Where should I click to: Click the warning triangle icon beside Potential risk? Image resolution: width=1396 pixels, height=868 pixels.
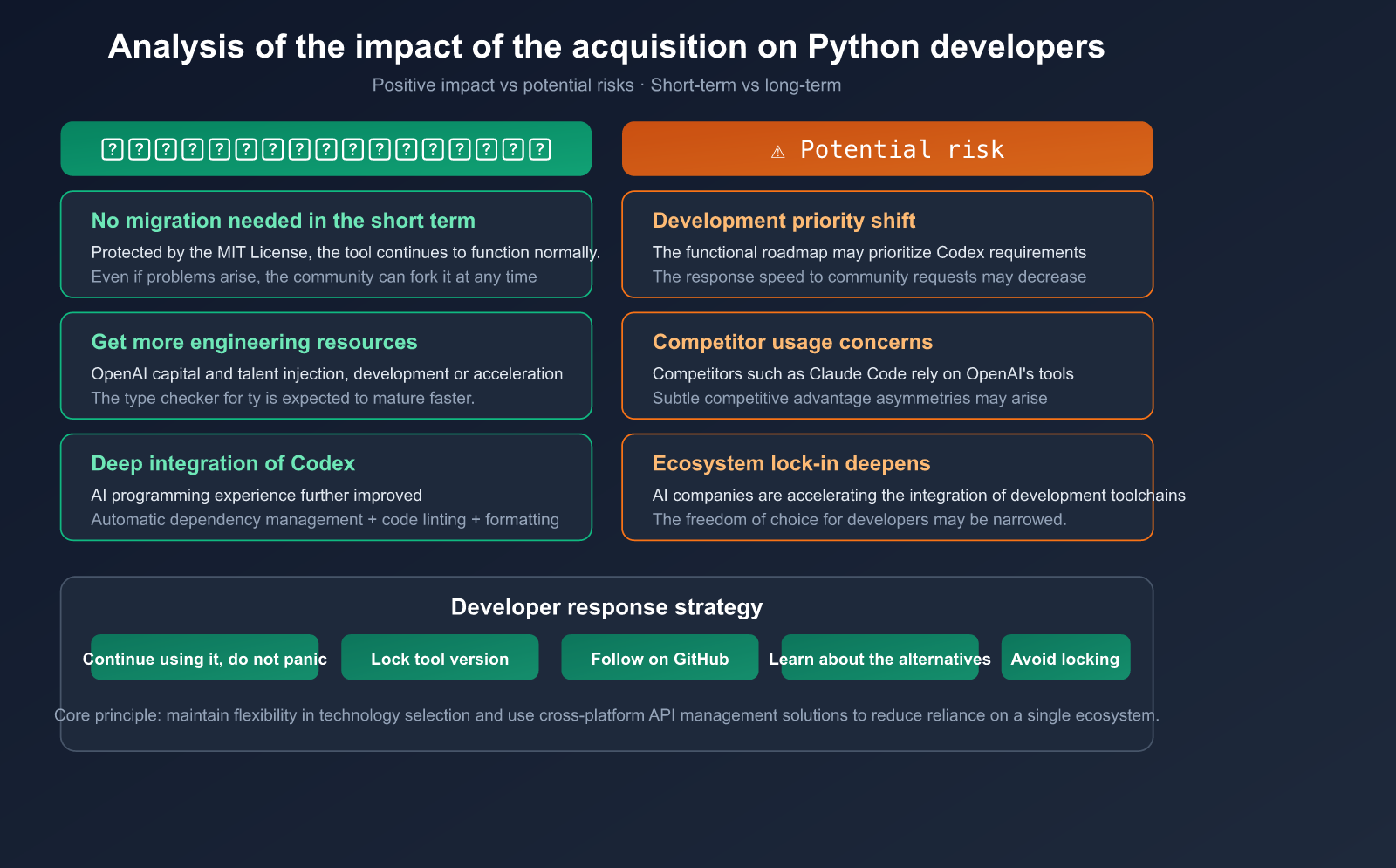(780, 149)
